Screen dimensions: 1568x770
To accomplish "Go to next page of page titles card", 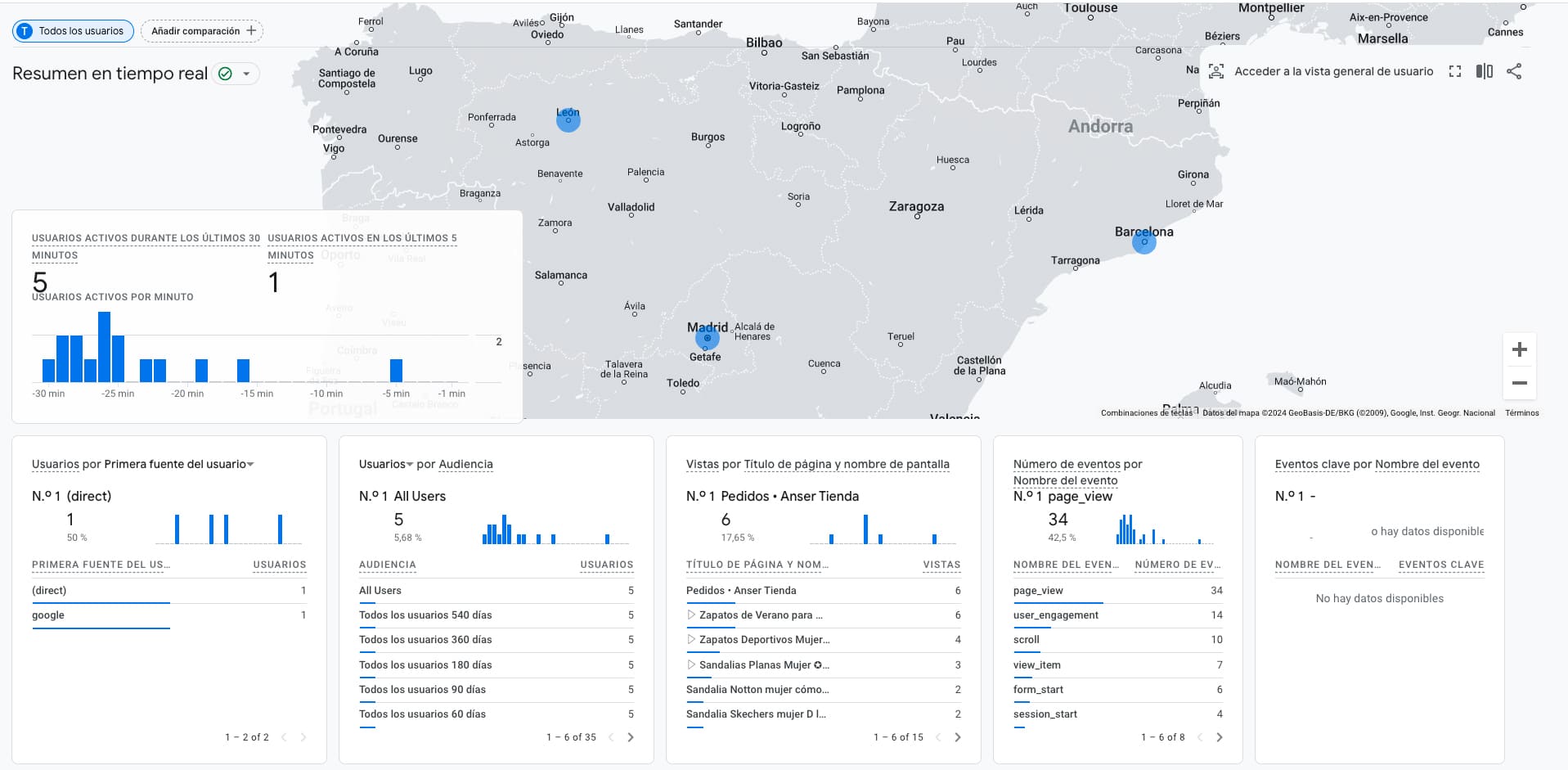I will [958, 737].
